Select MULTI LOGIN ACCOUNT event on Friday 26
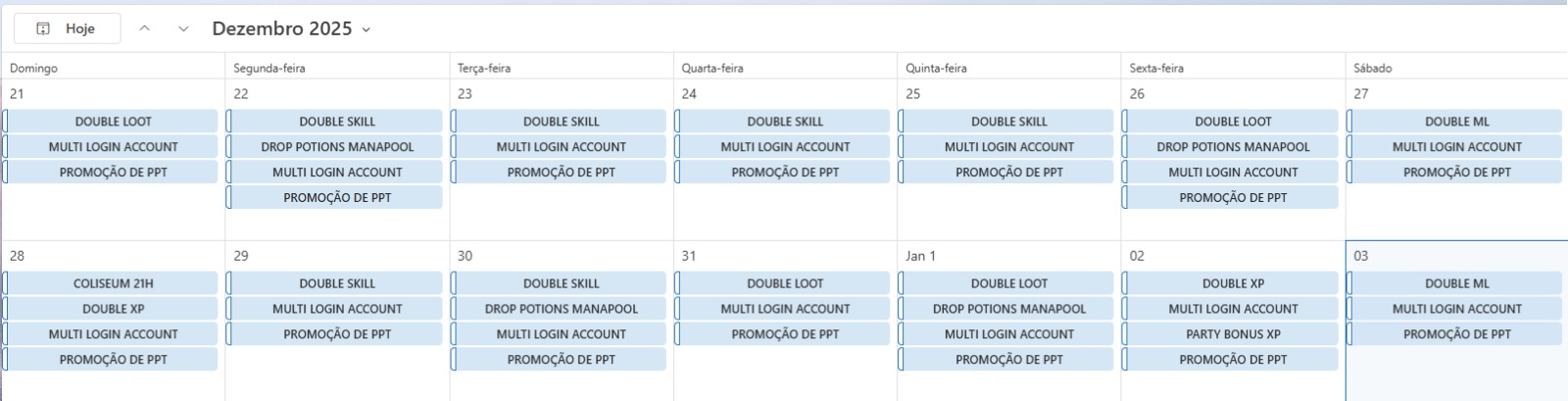The image size is (1568, 401). pyautogui.click(x=1232, y=173)
